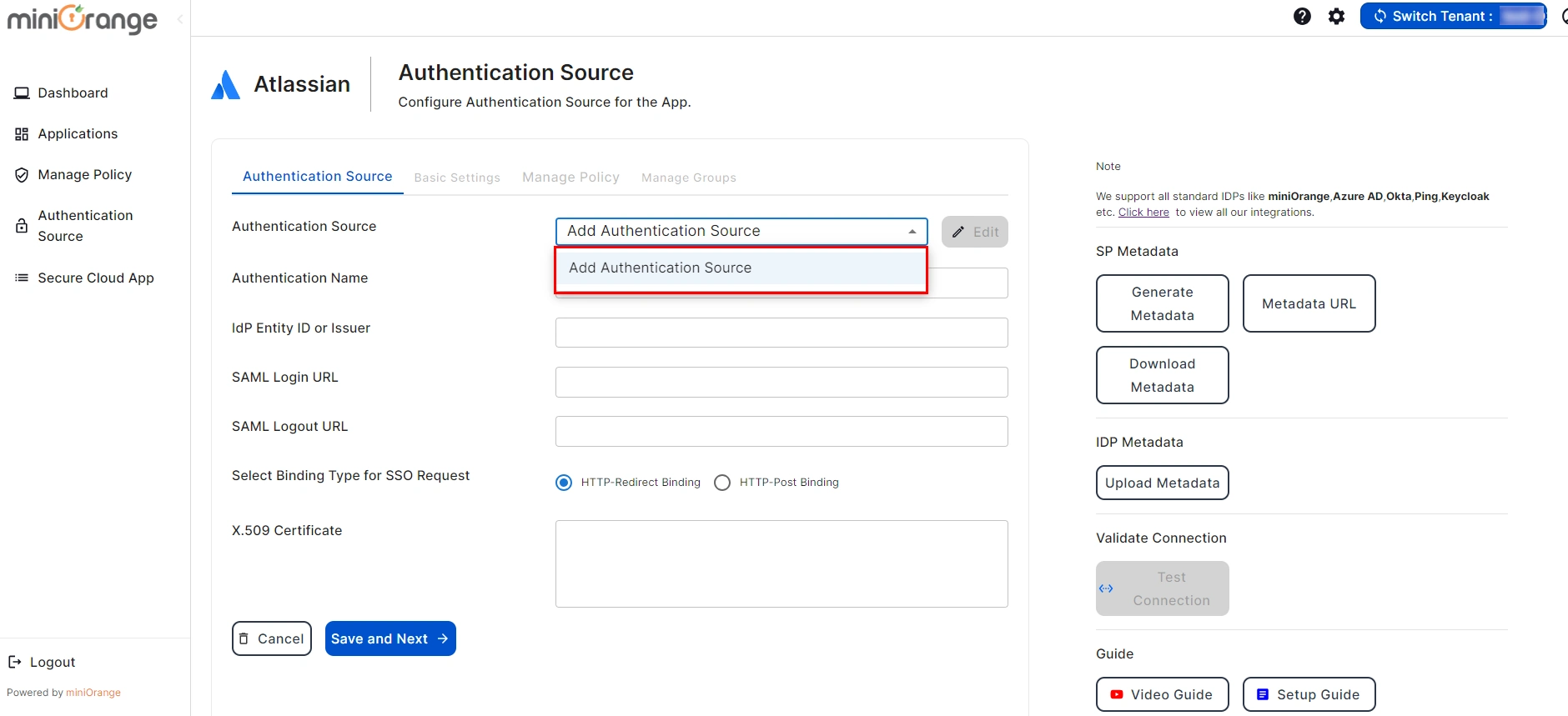
Task: Click the Metadata URL button
Action: click(1309, 303)
